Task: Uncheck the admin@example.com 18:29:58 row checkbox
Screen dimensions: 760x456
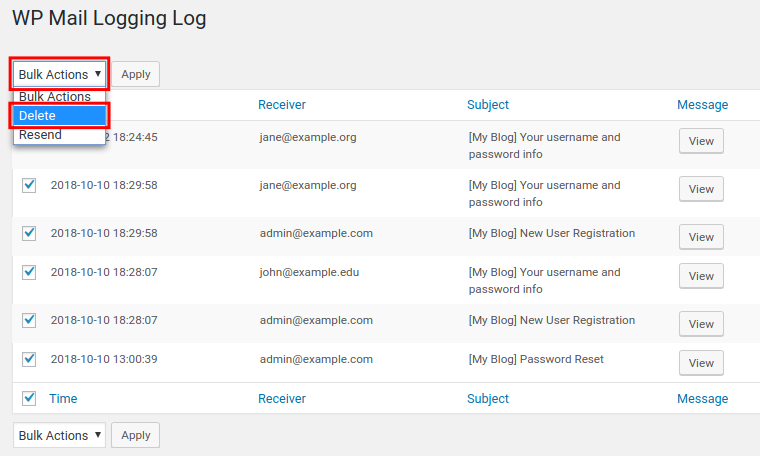Action: click(29, 233)
